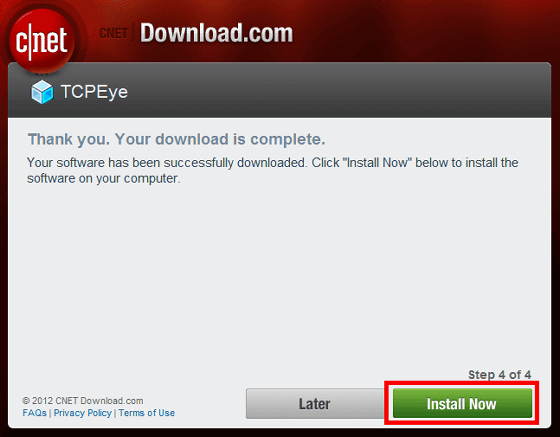Click the blue TCPEye cube icon
This screenshot has height=437, width=560.
[42, 92]
